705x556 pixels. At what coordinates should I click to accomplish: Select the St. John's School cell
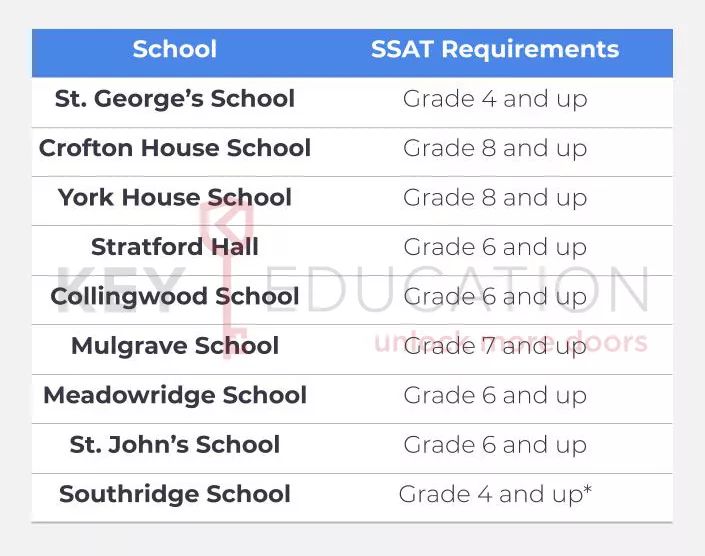[x=174, y=445]
